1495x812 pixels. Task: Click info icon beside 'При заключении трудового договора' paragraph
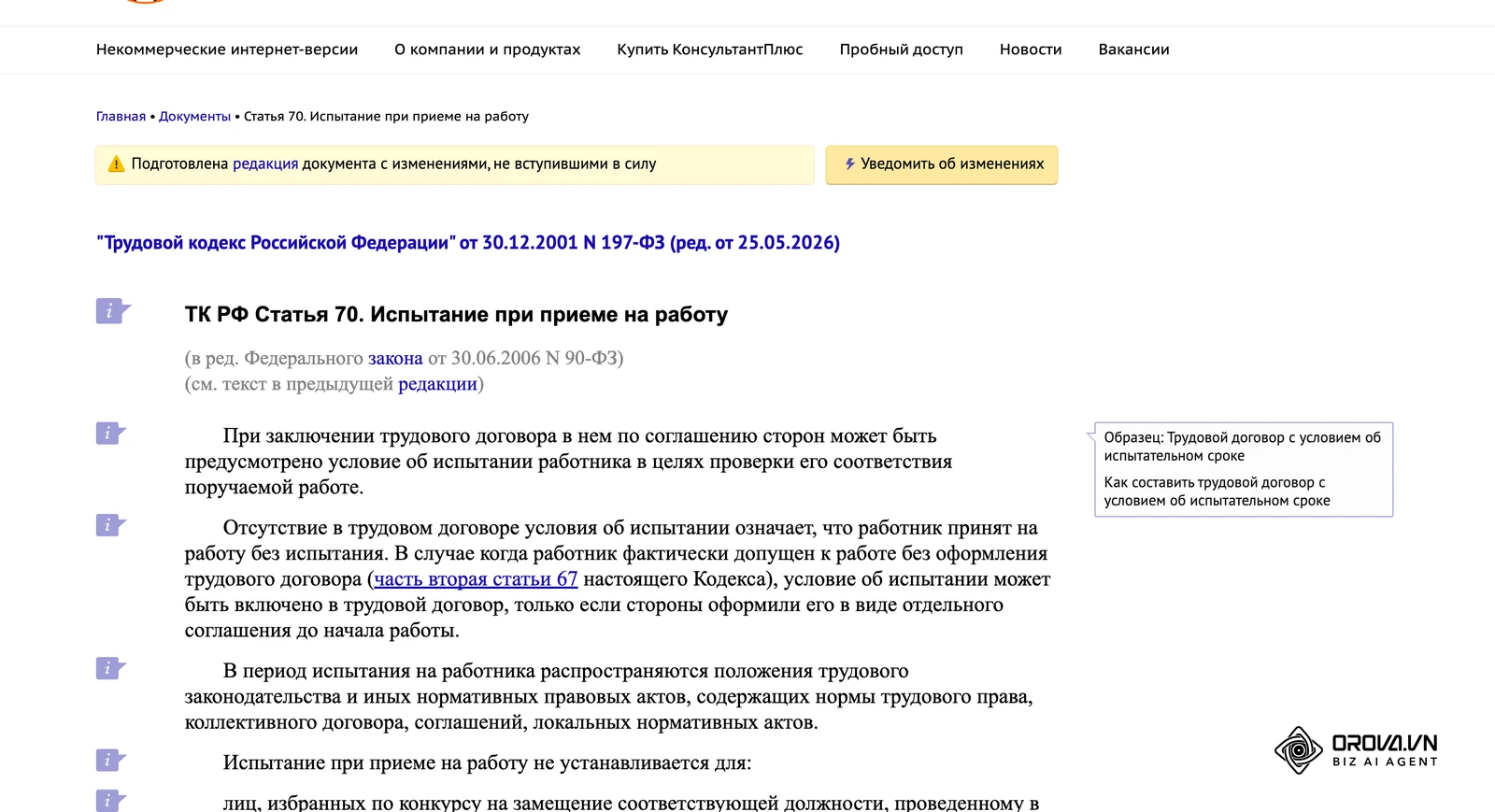pos(110,434)
